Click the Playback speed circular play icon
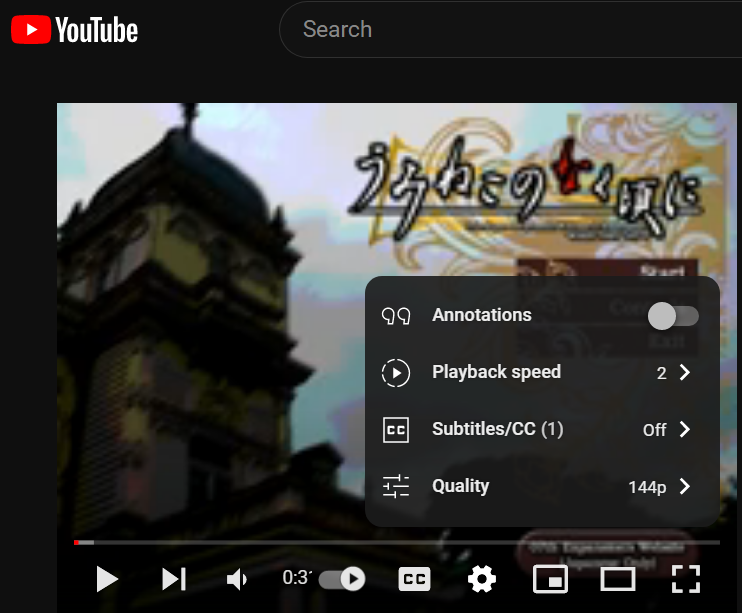 (396, 373)
